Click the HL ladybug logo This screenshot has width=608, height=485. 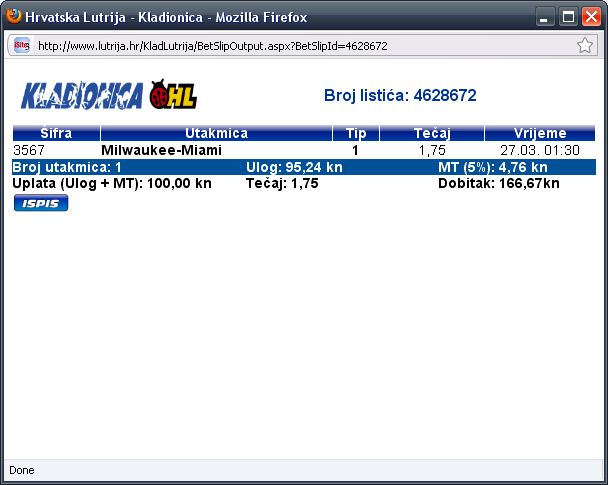point(173,94)
